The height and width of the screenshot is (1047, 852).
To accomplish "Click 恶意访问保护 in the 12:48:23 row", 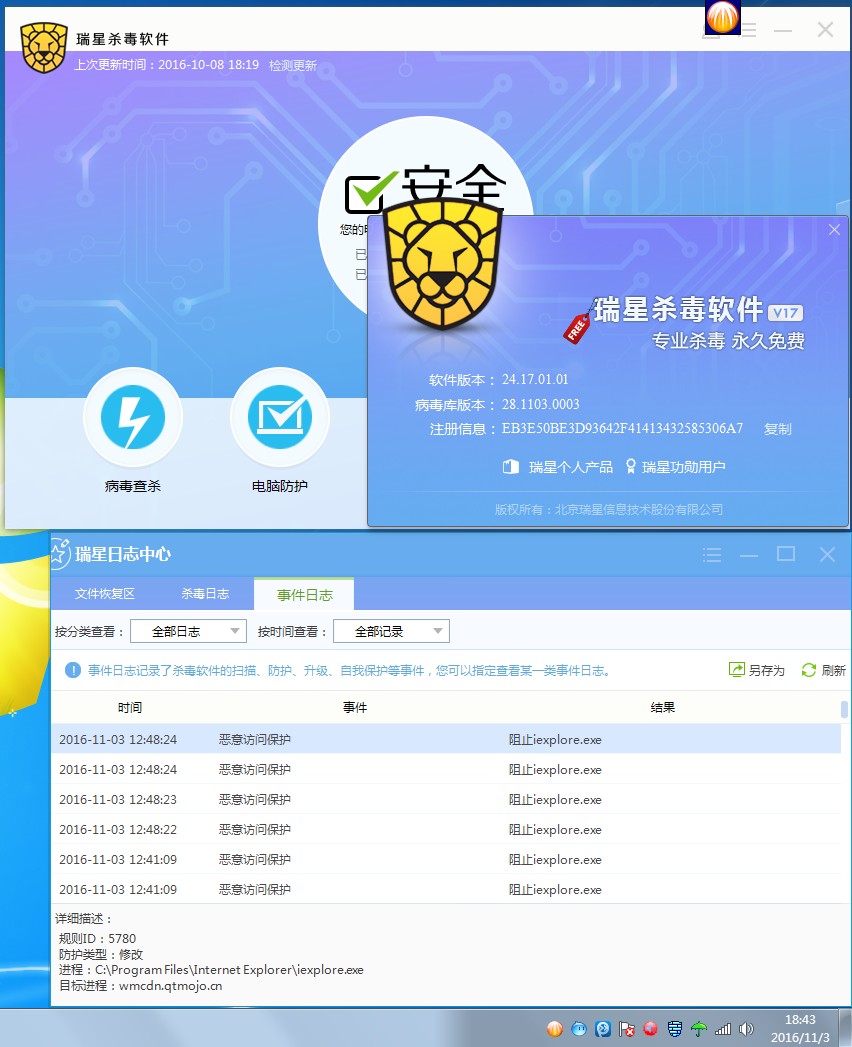I will pyautogui.click(x=254, y=799).
